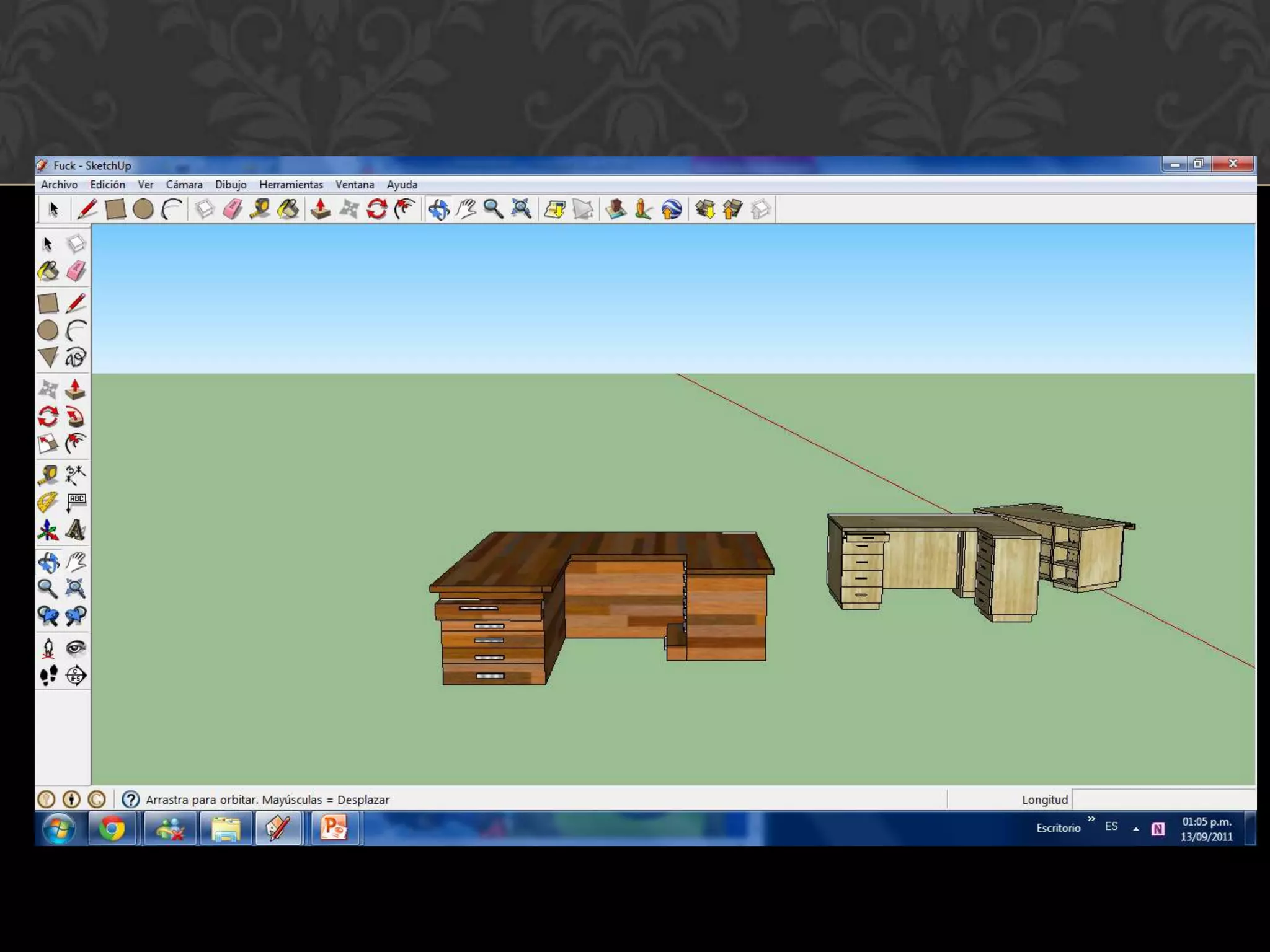Activate the Look Around eye tool
The height and width of the screenshot is (952, 1270).
click(x=76, y=648)
